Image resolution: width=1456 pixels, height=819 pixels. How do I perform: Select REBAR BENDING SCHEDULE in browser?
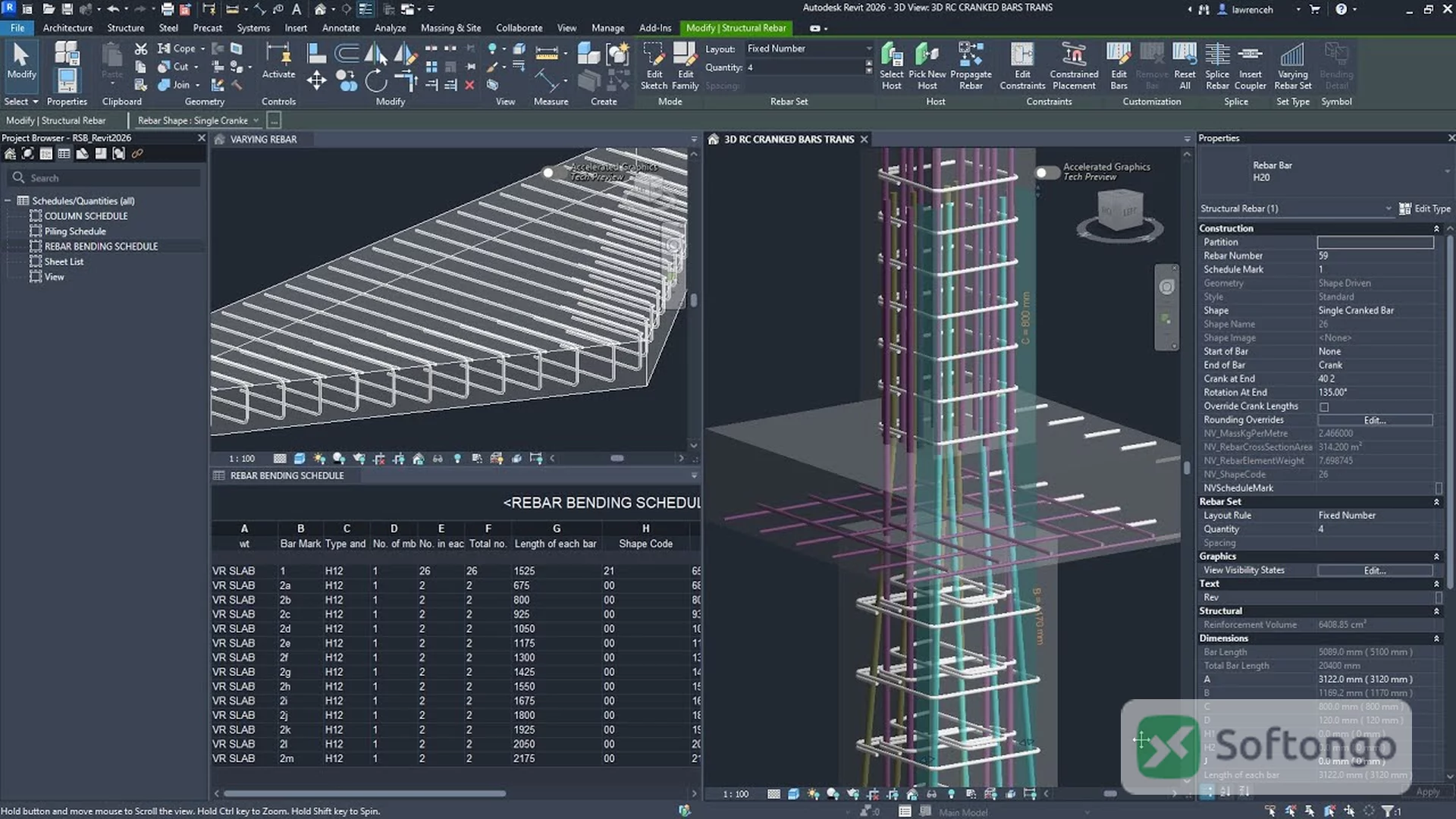[101, 246]
